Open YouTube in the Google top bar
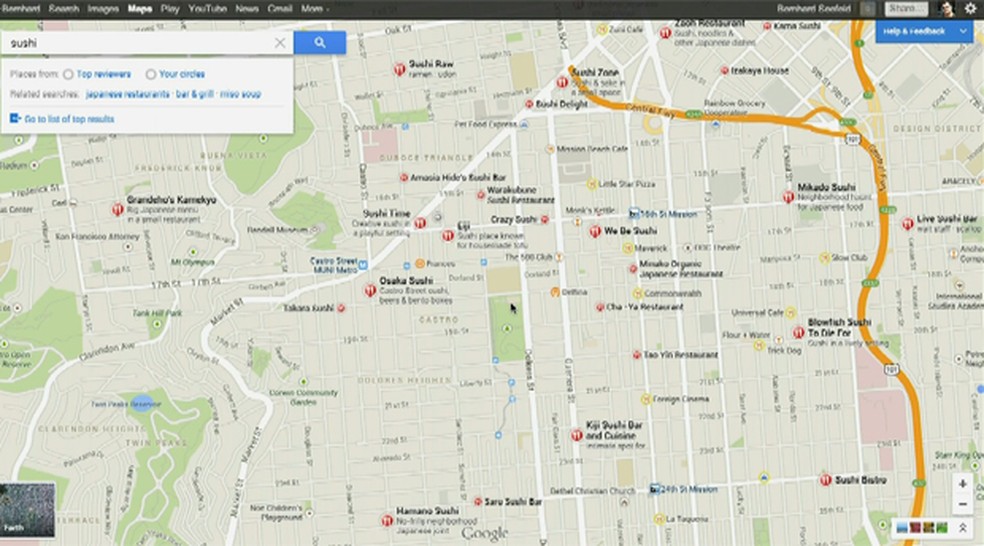Viewport: 984px width, 546px height. point(207,9)
